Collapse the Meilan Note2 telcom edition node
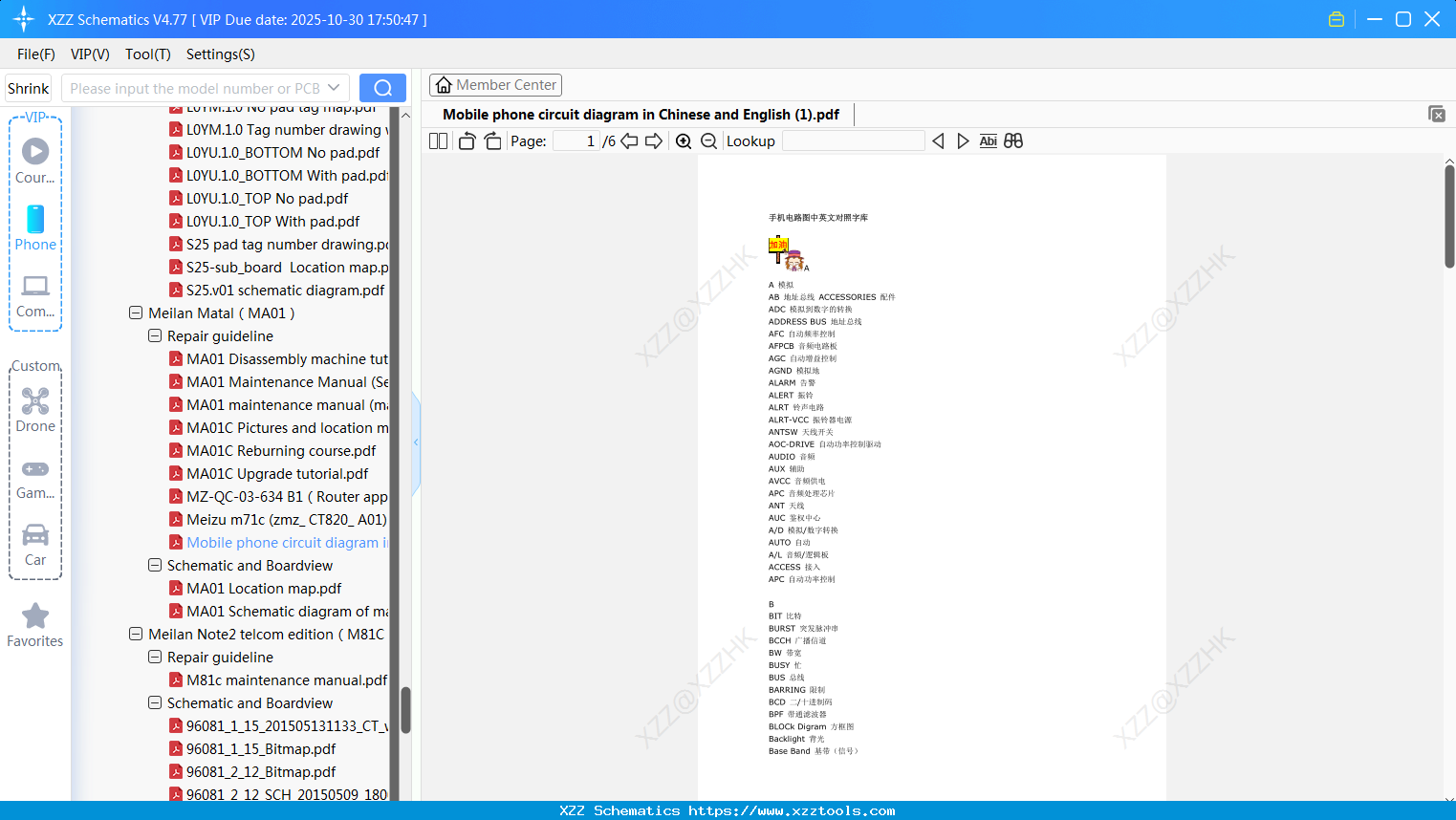Image resolution: width=1456 pixels, height=820 pixels. coord(136,634)
